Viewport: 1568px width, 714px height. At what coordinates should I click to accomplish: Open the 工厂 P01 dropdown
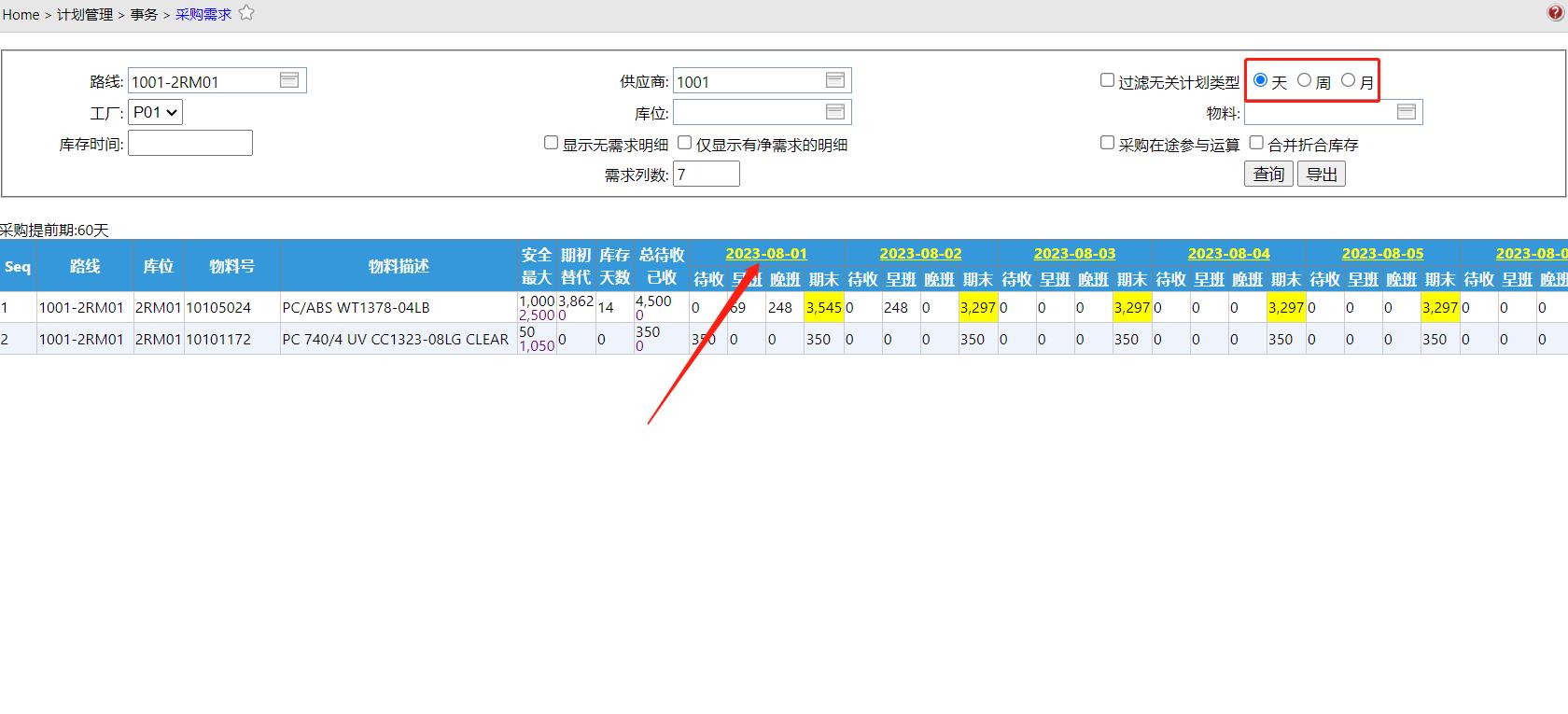[x=155, y=112]
